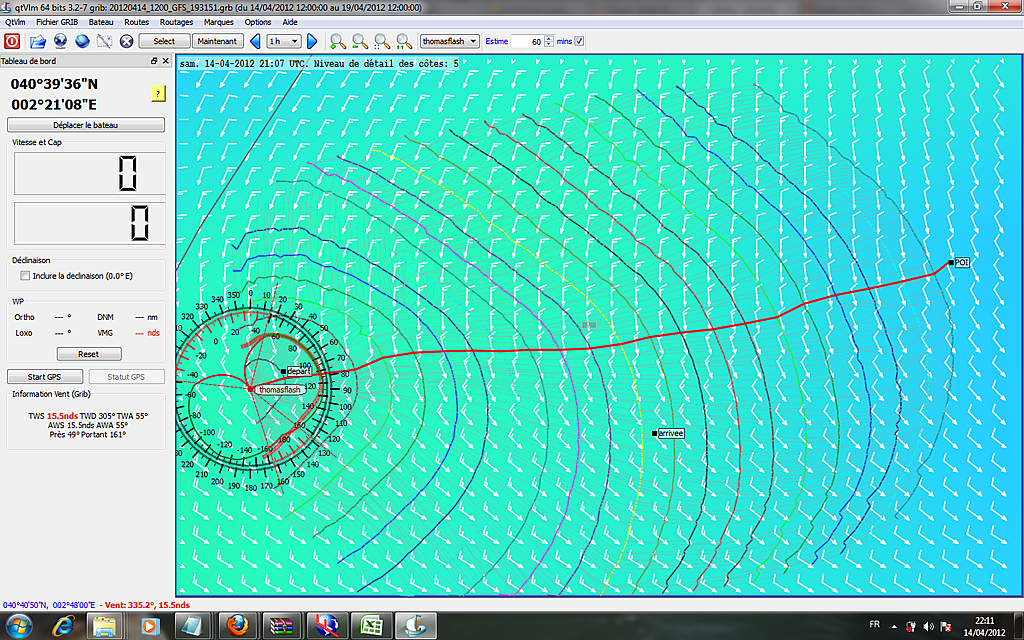Click the zoom to selection magnifier
The image size is (1024, 640).
(382, 41)
